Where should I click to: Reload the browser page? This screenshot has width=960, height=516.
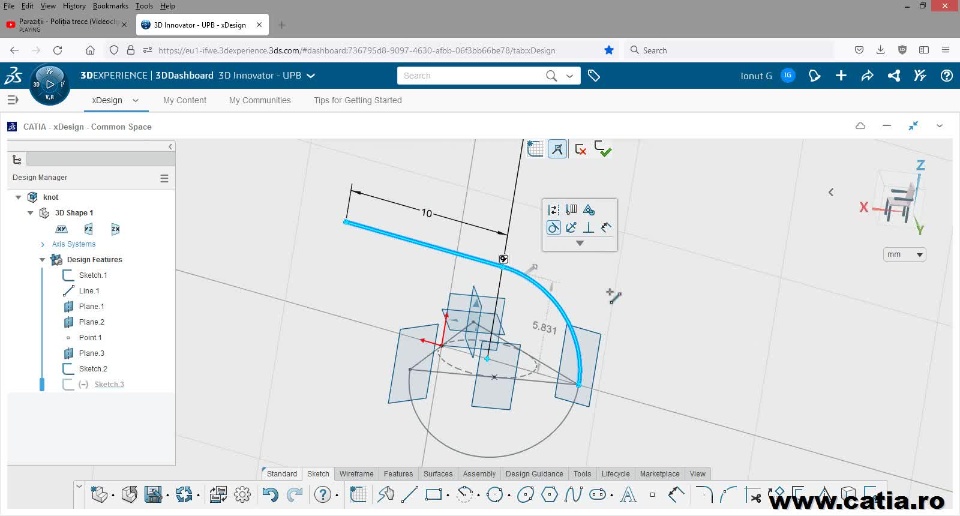coord(58,50)
